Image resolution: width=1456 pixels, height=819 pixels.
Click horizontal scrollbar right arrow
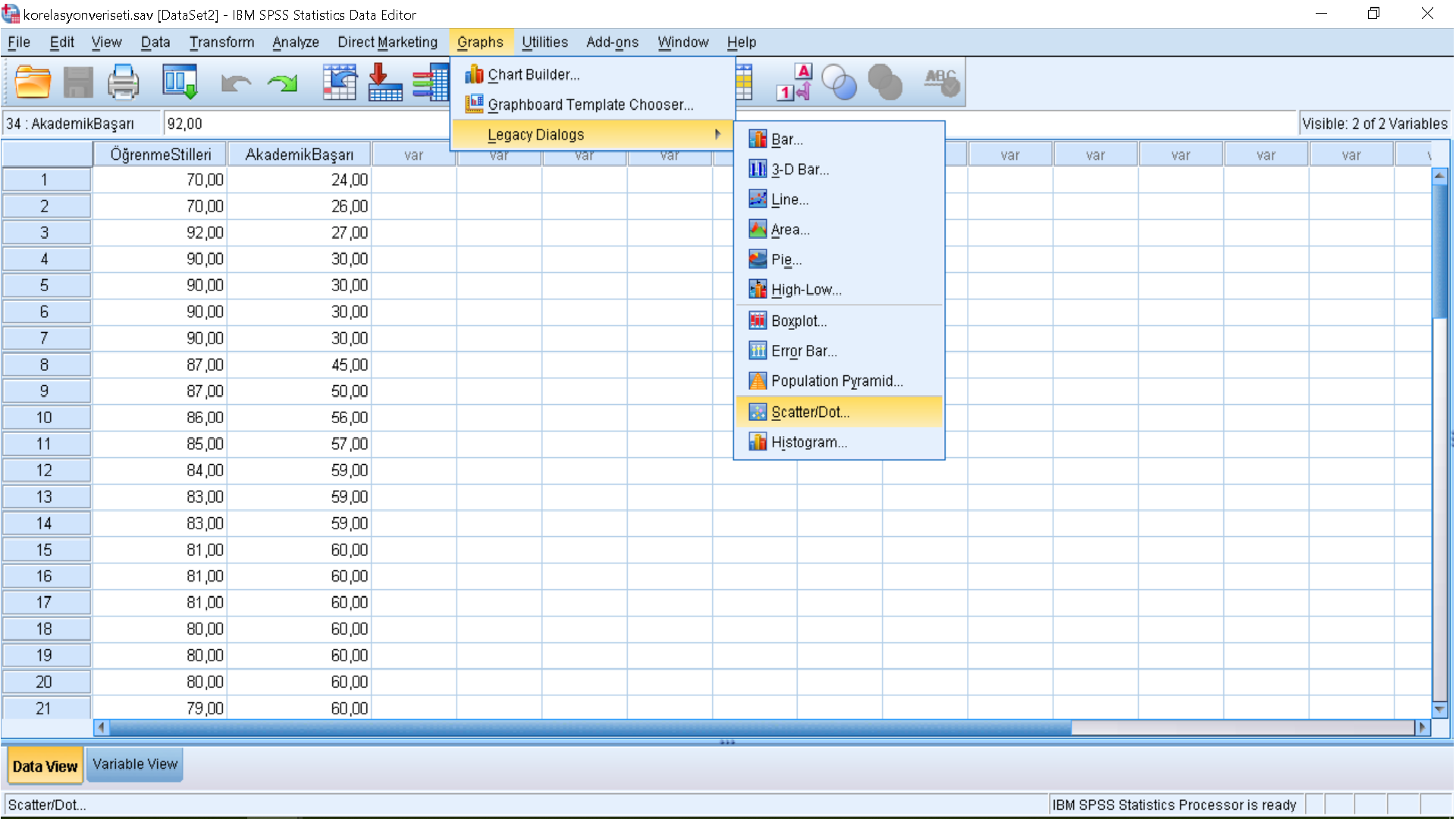[x=1422, y=727]
